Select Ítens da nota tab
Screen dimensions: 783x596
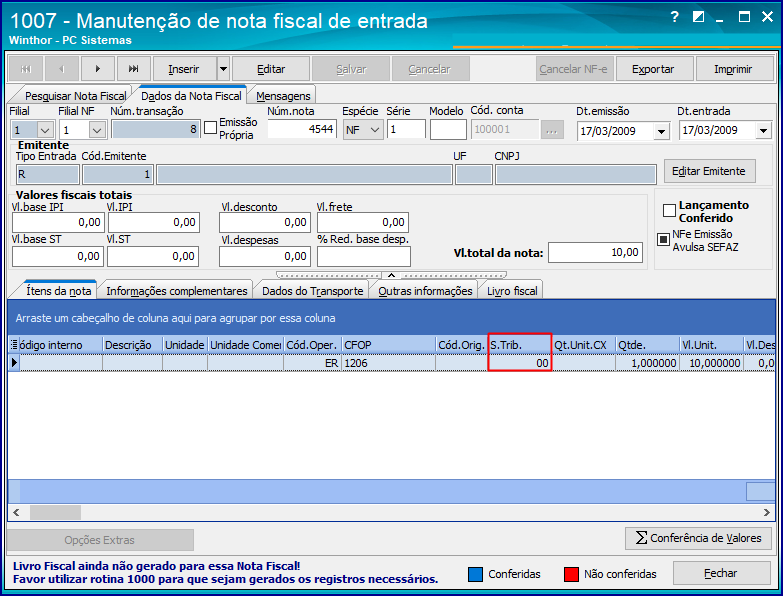tap(58, 291)
